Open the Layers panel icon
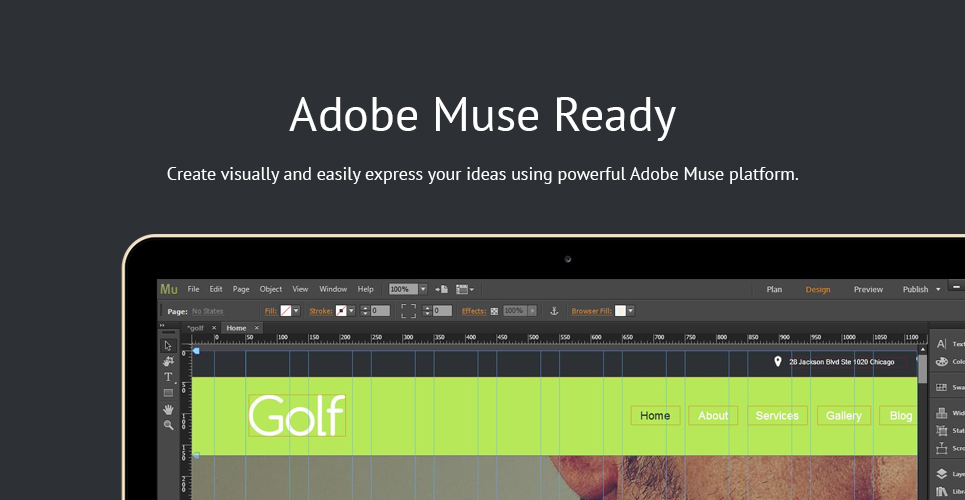This screenshot has height=500, width=965. (x=941, y=474)
